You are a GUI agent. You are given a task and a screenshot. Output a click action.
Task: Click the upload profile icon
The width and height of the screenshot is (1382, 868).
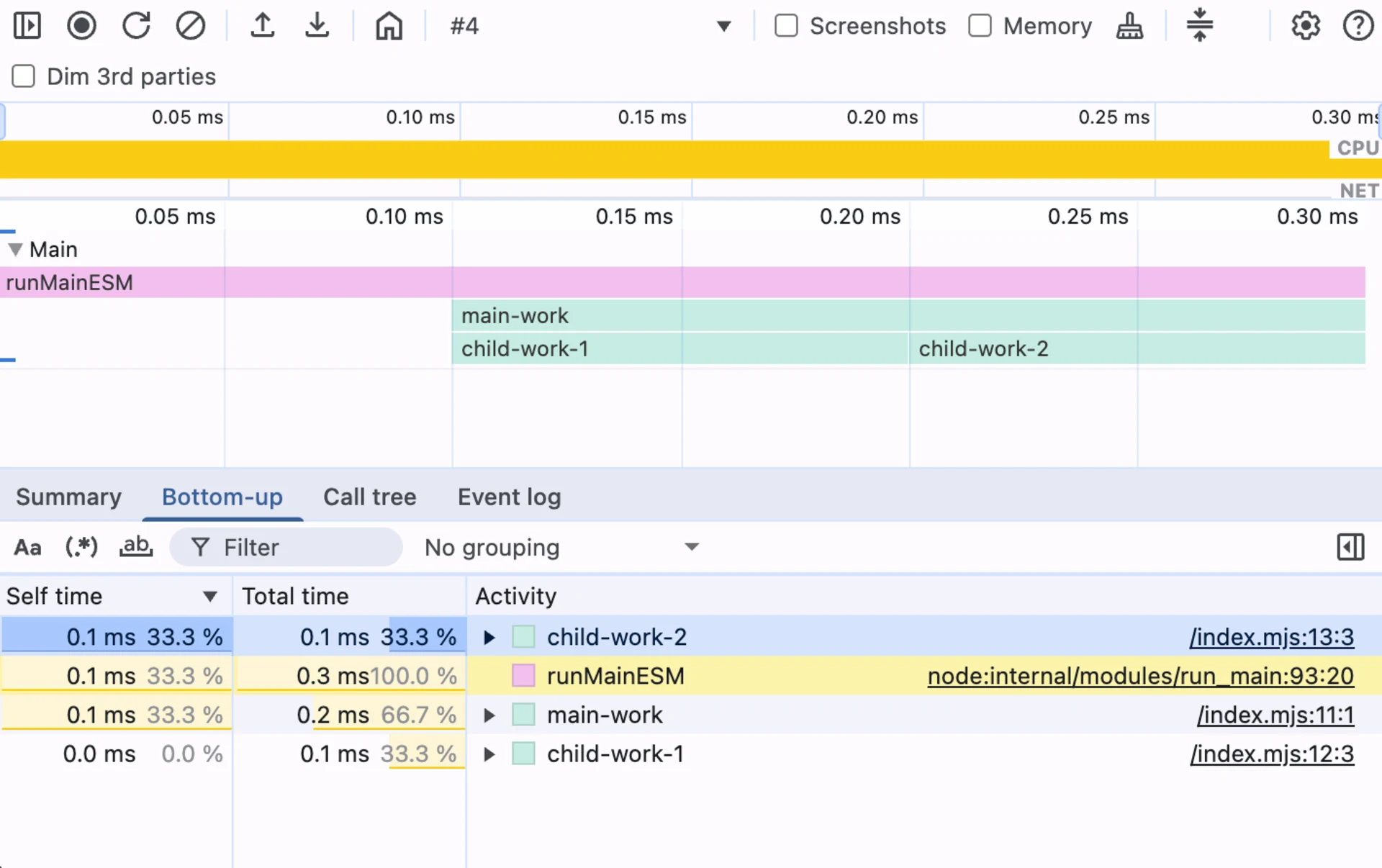(263, 26)
